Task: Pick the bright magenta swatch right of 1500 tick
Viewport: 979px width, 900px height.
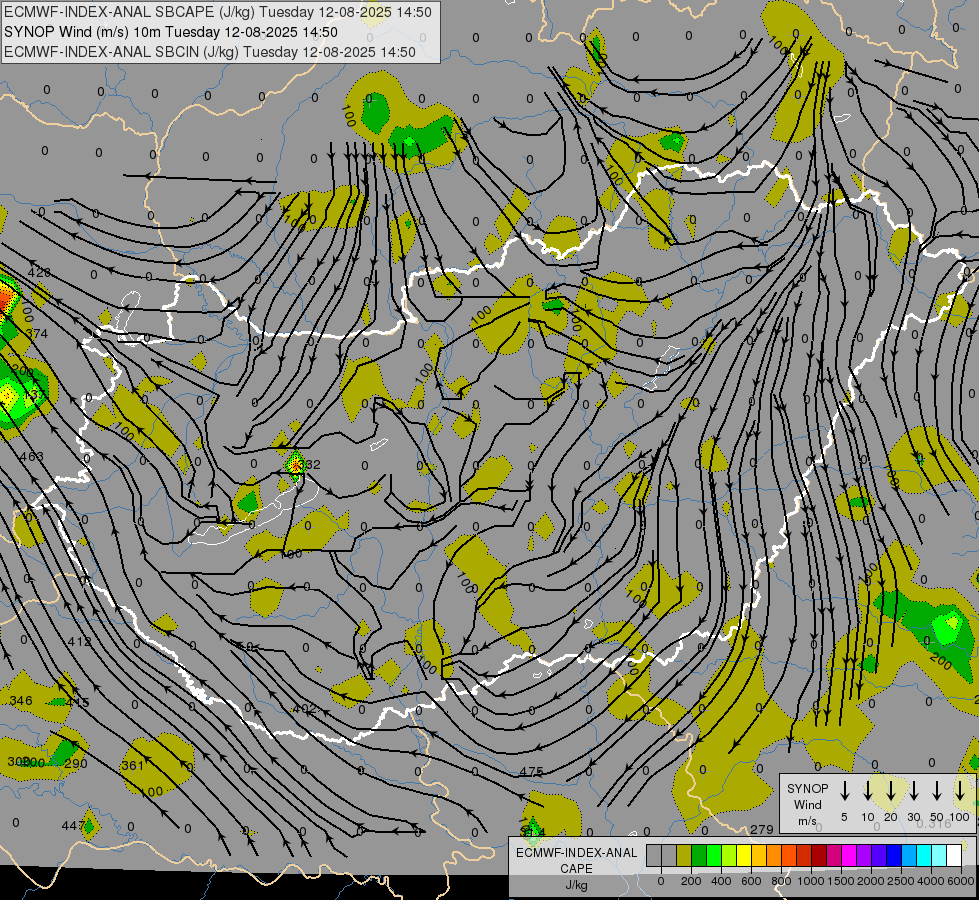Action: (x=849, y=856)
